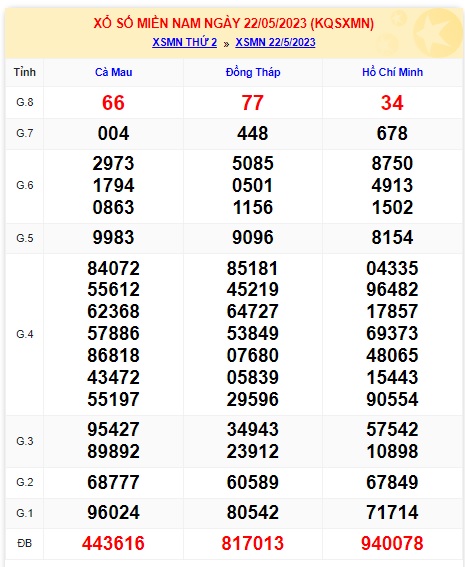Select the Cà Mau G.8 result 66
Image resolution: width=465 pixels, height=567 pixels.
click(113, 103)
